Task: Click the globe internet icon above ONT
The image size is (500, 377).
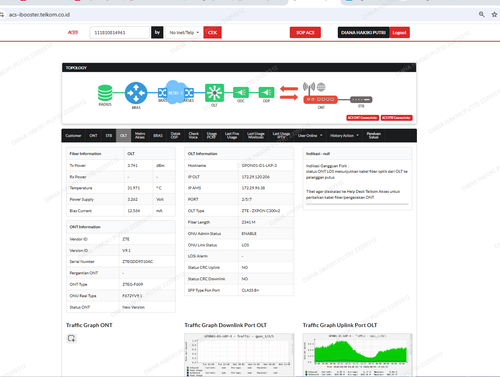Action: coord(321,87)
